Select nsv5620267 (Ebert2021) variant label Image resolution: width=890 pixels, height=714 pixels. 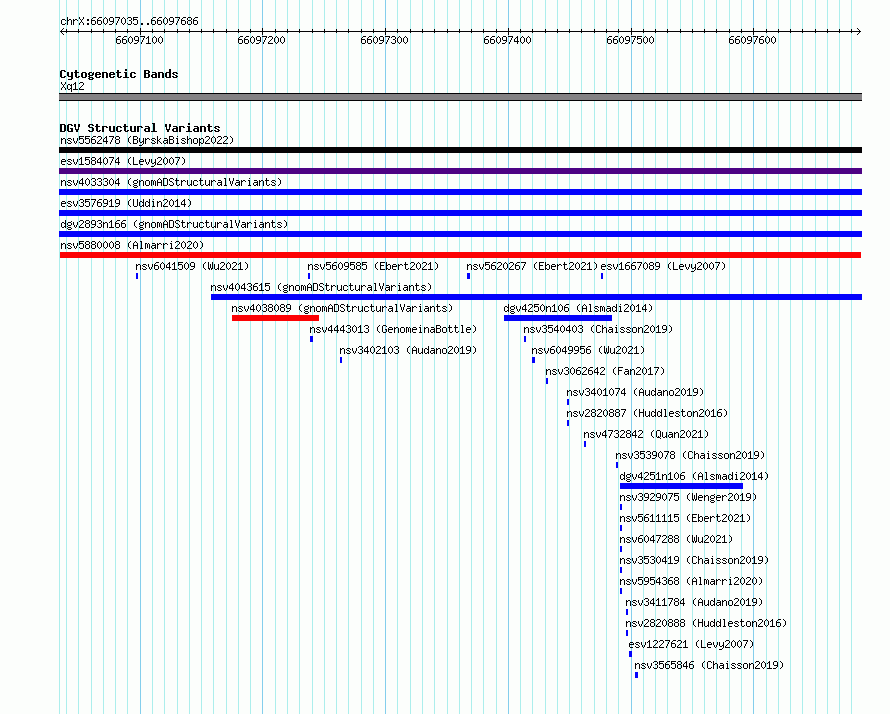[532, 266]
